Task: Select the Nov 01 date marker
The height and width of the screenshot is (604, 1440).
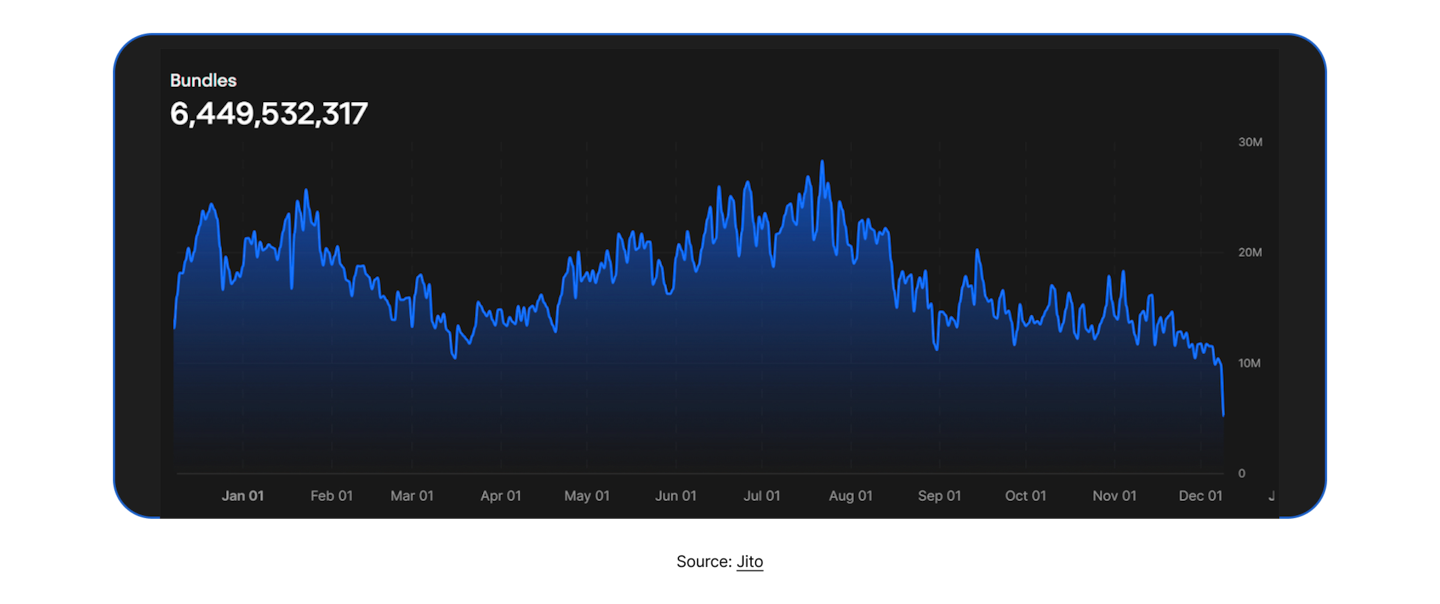Action: tap(1115, 496)
